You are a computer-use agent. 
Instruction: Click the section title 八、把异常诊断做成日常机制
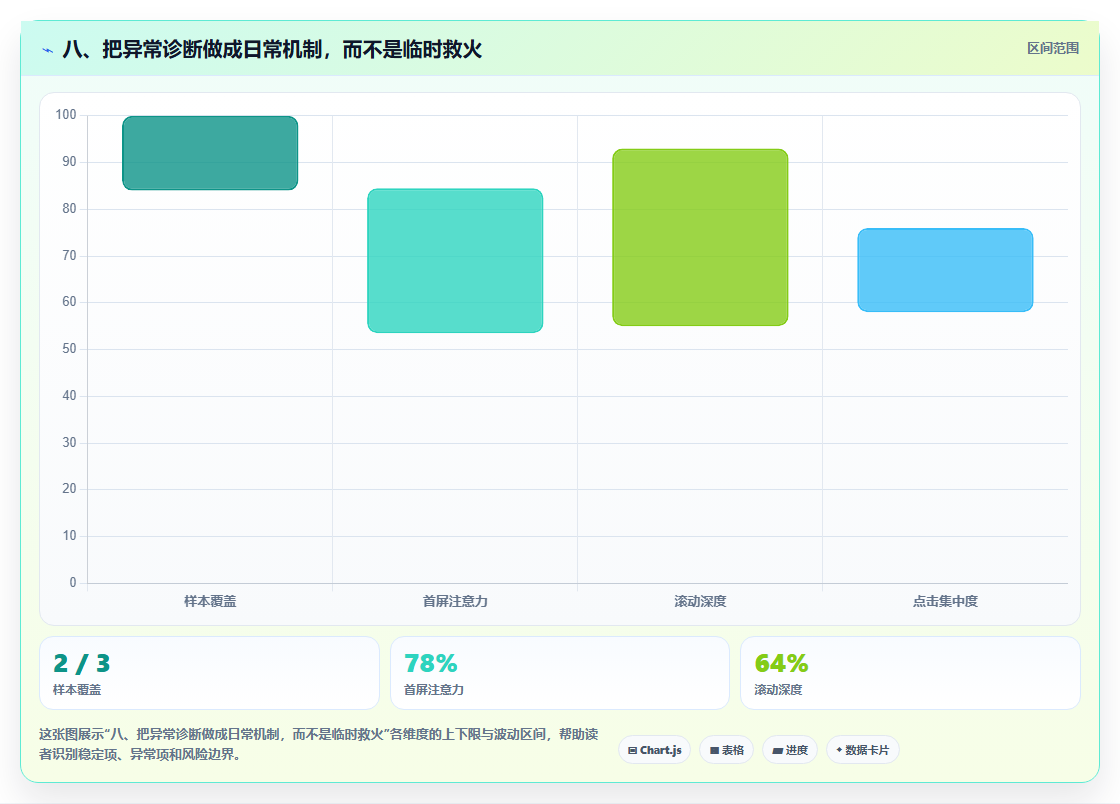[x=272, y=49]
